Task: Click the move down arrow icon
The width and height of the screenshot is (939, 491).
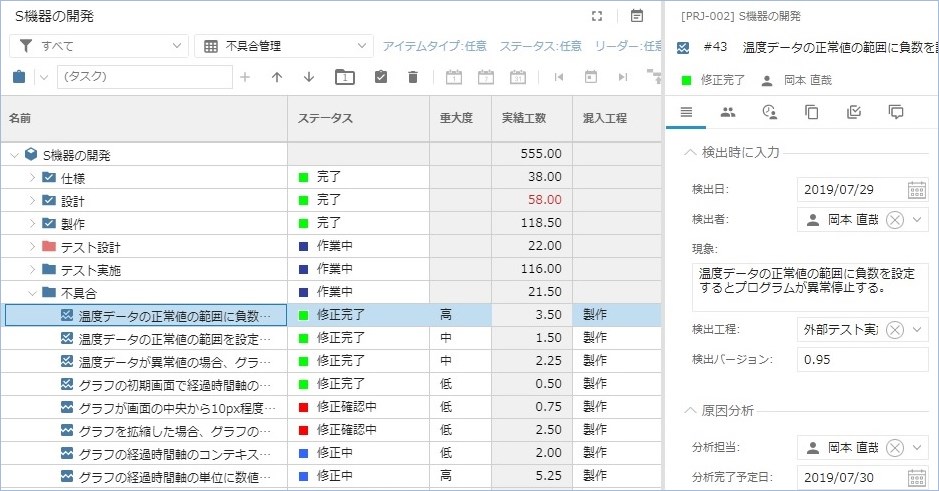Action: 309,77
